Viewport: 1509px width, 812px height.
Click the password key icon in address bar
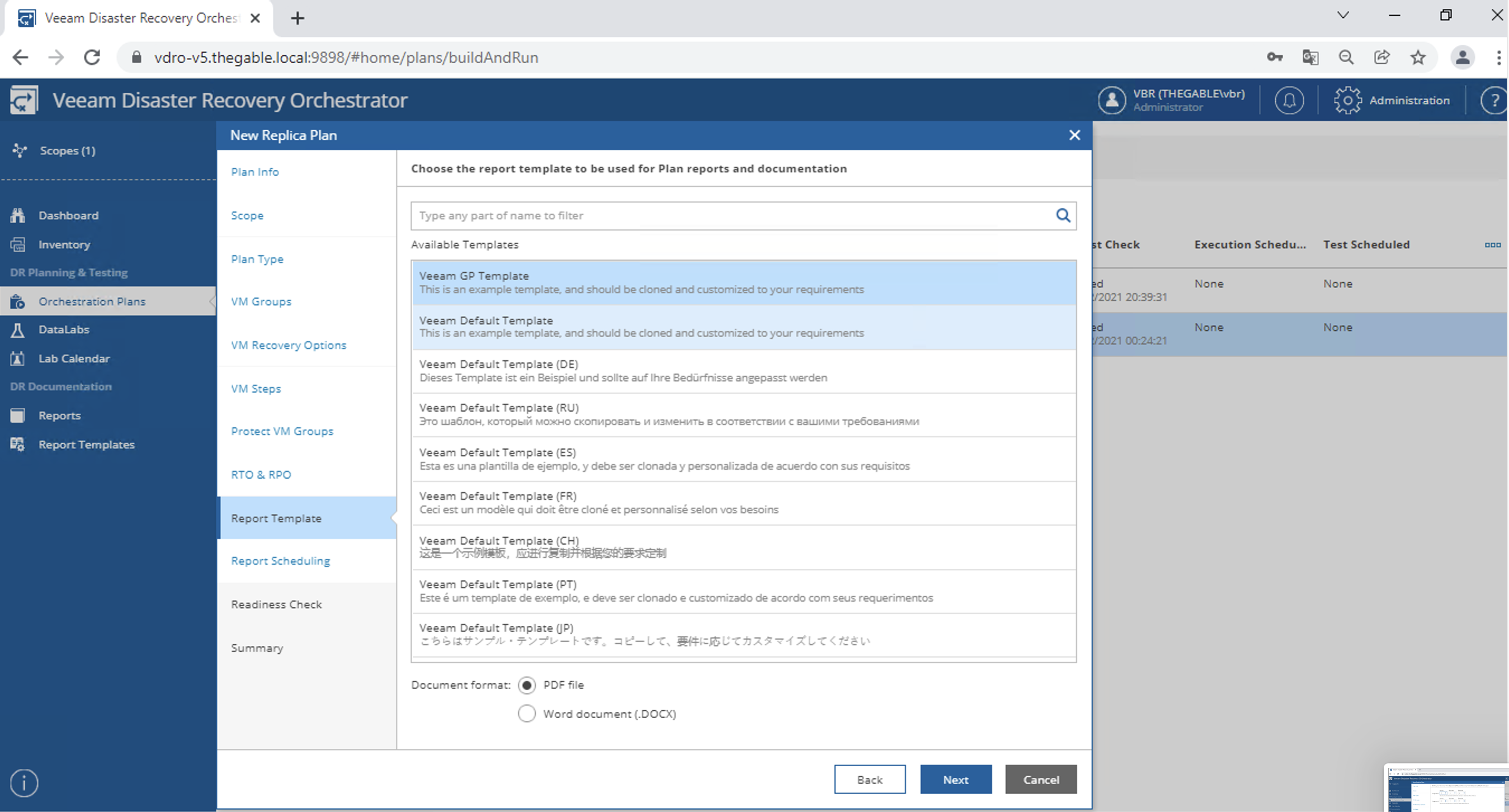coord(1275,58)
